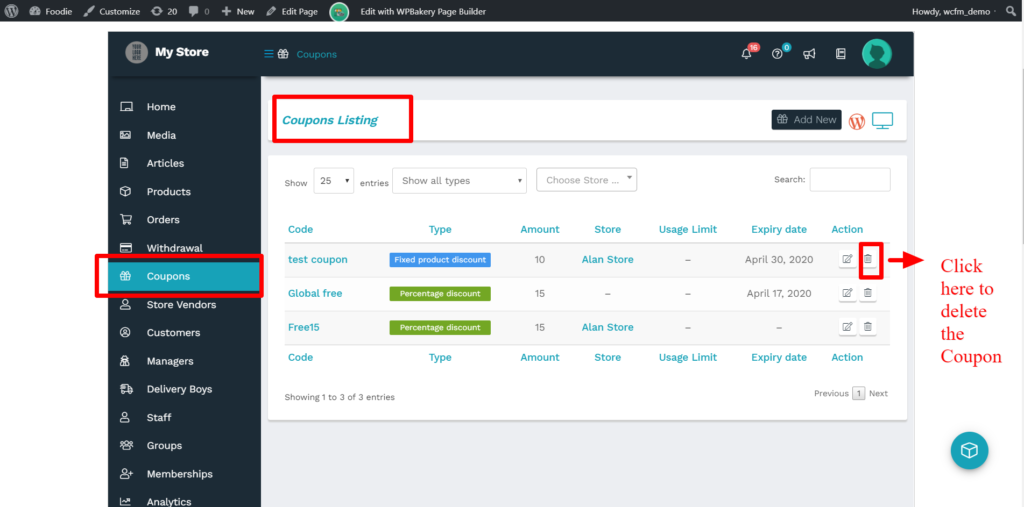Delete the Free15 coupon
The image size is (1024, 507).
(x=868, y=327)
